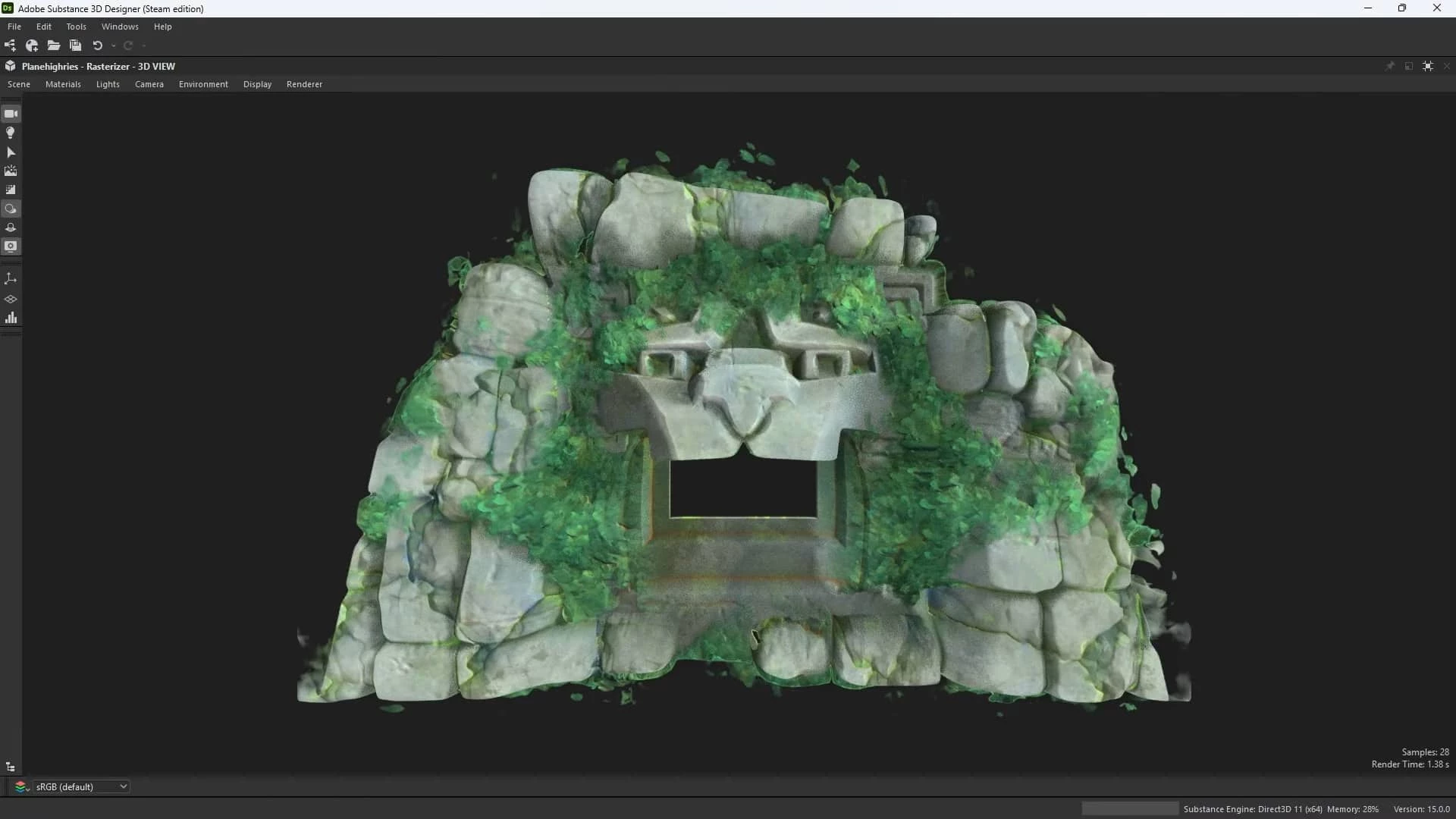The height and width of the screenshot is (819, 1456).
Task: Click the environment image icon in sidebar
Action: point(11,171)
